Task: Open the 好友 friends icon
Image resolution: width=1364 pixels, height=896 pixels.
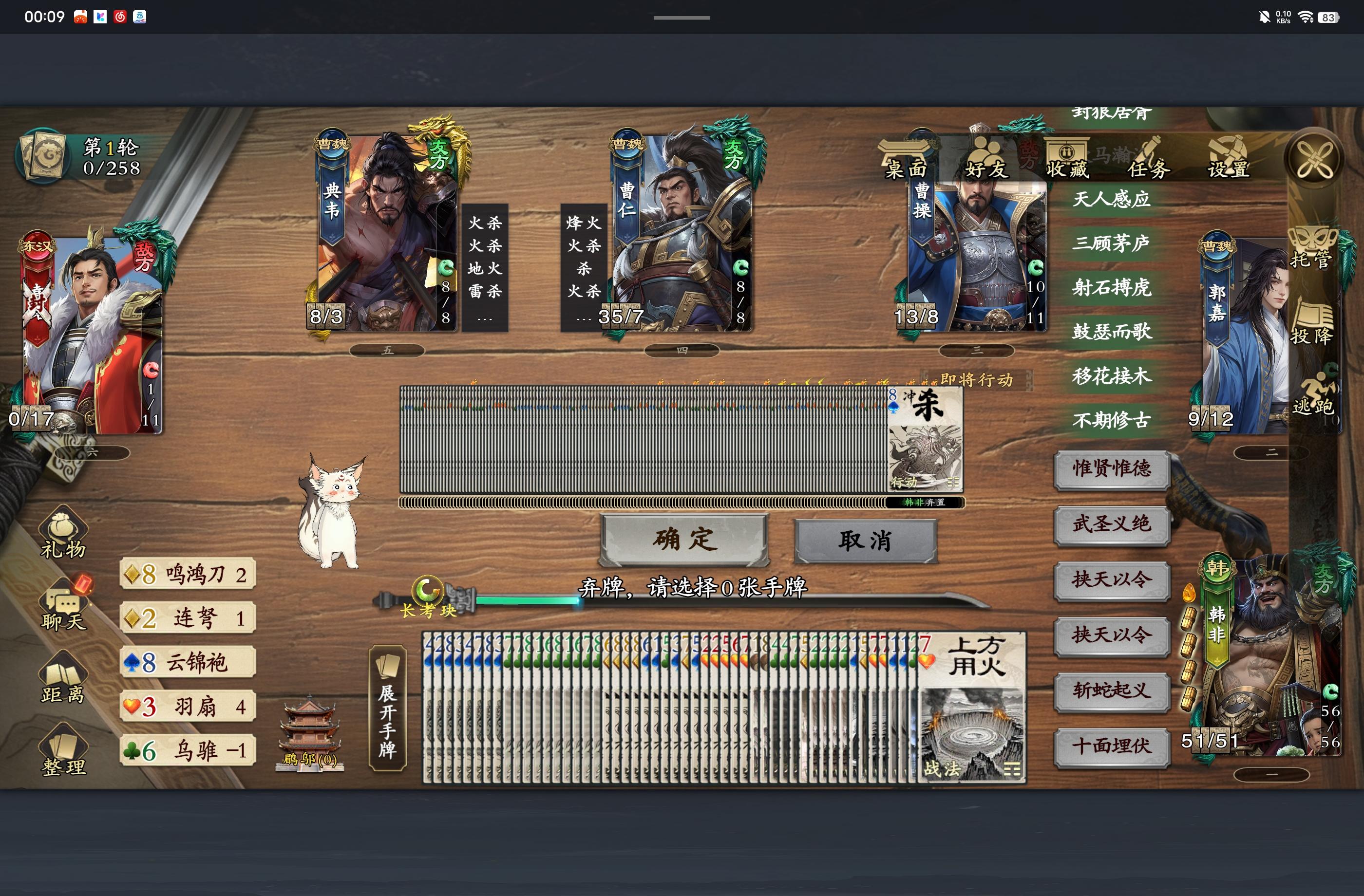Action: 986,159
